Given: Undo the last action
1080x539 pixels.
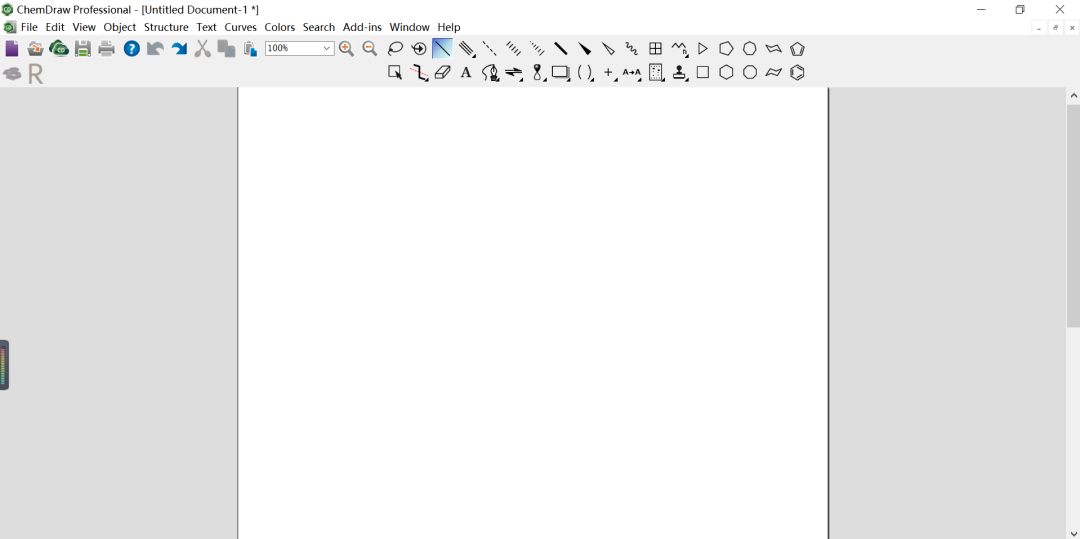Looking at the screenshot, I should point(156,48).
